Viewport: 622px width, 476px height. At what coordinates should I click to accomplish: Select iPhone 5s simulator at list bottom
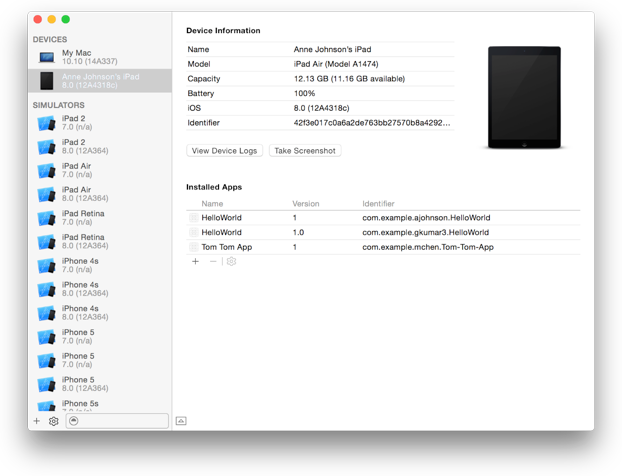pyautogui.click(x=100, y=405)
